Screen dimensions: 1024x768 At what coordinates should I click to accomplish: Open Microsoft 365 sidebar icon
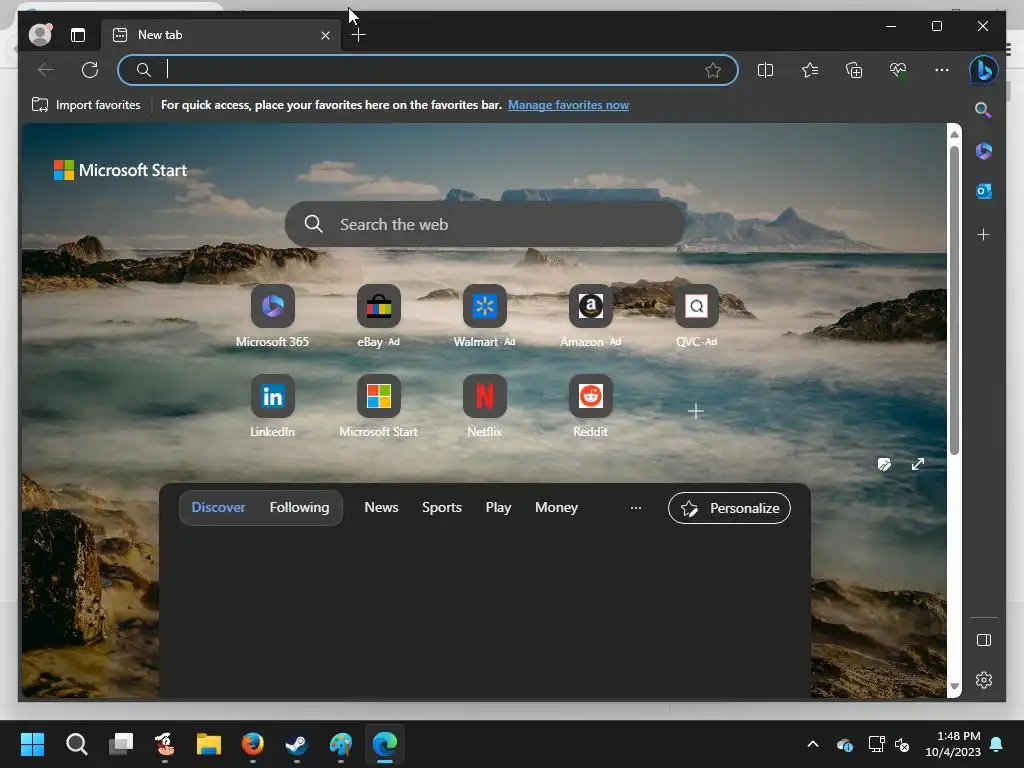(984, 151)
